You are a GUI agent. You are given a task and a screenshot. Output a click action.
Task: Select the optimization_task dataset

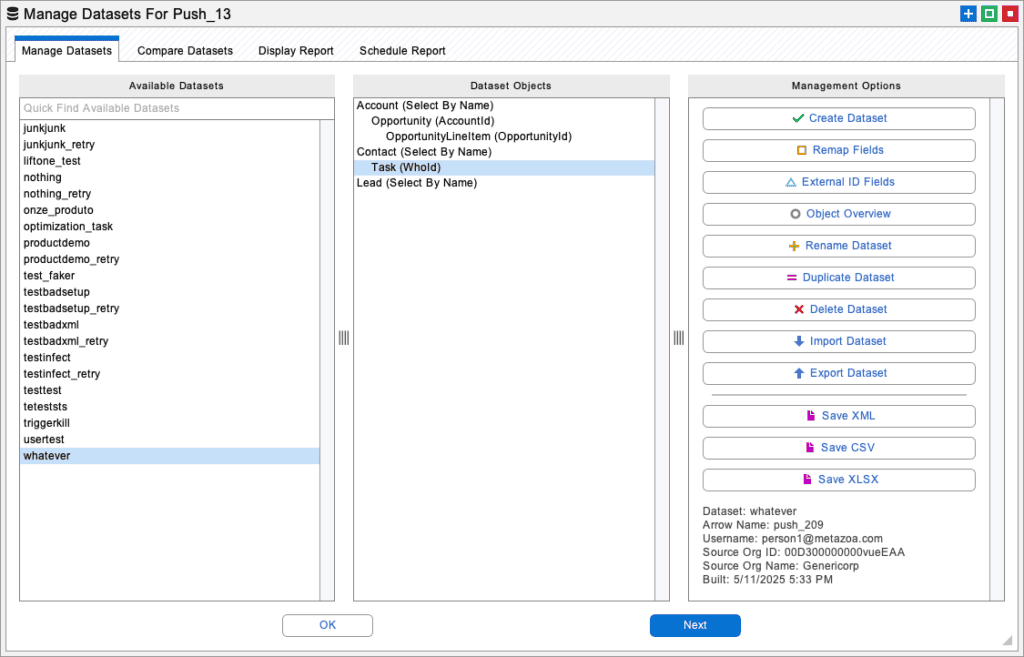point(170,227)
